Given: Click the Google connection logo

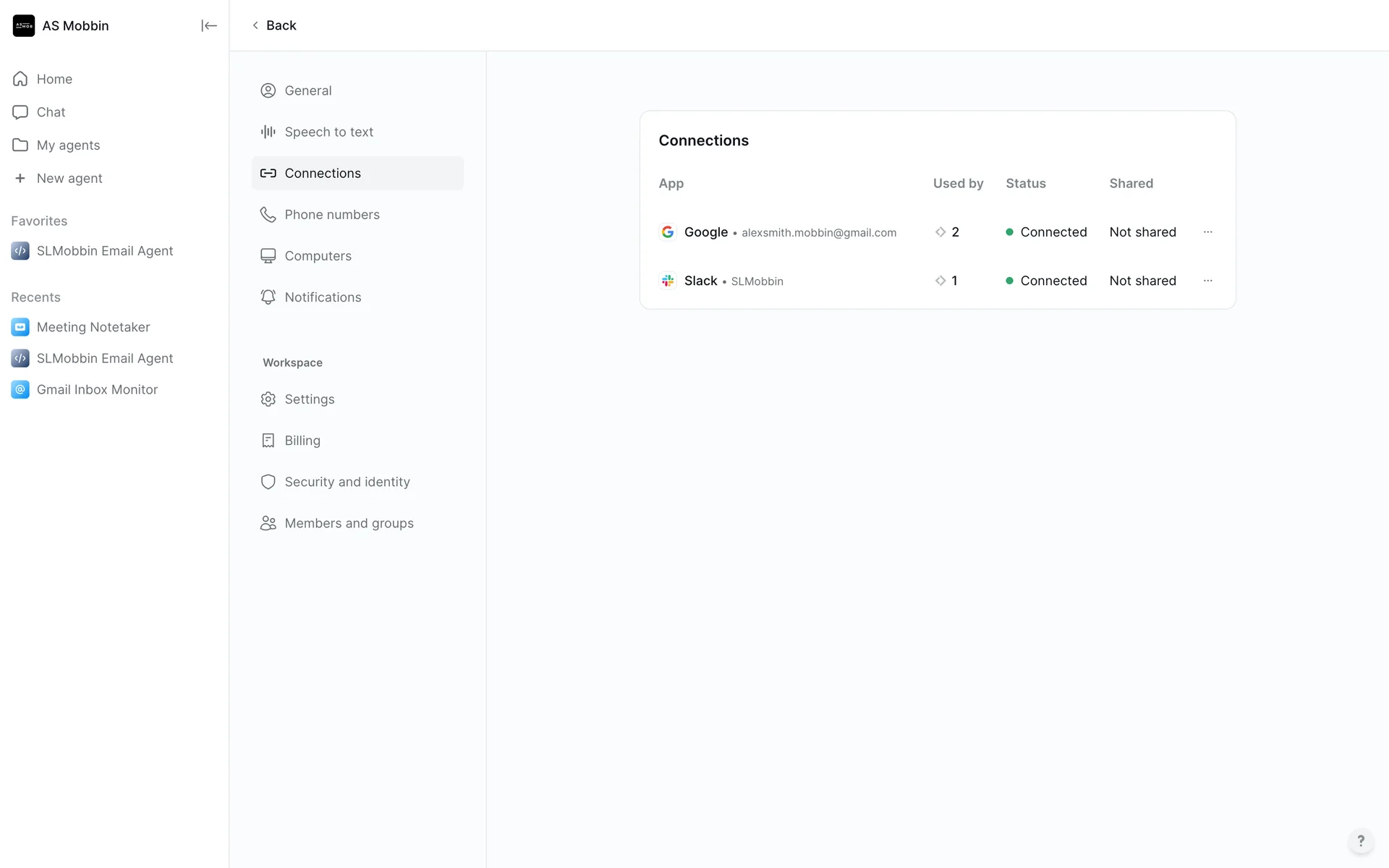Looking at the screenshot, I should [668, 232].
